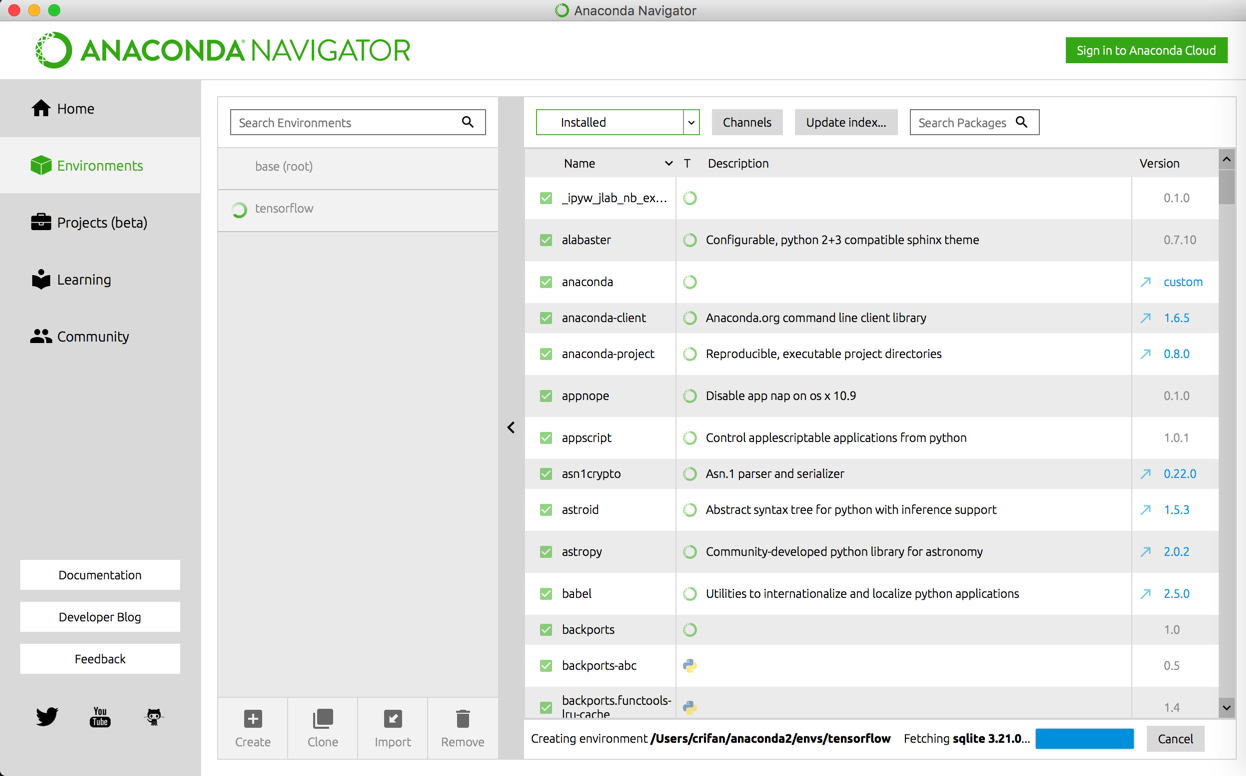This screenshot has width=1246, height=776.
Task: Click the Remove environment trash icon
Action: (463, 719)
